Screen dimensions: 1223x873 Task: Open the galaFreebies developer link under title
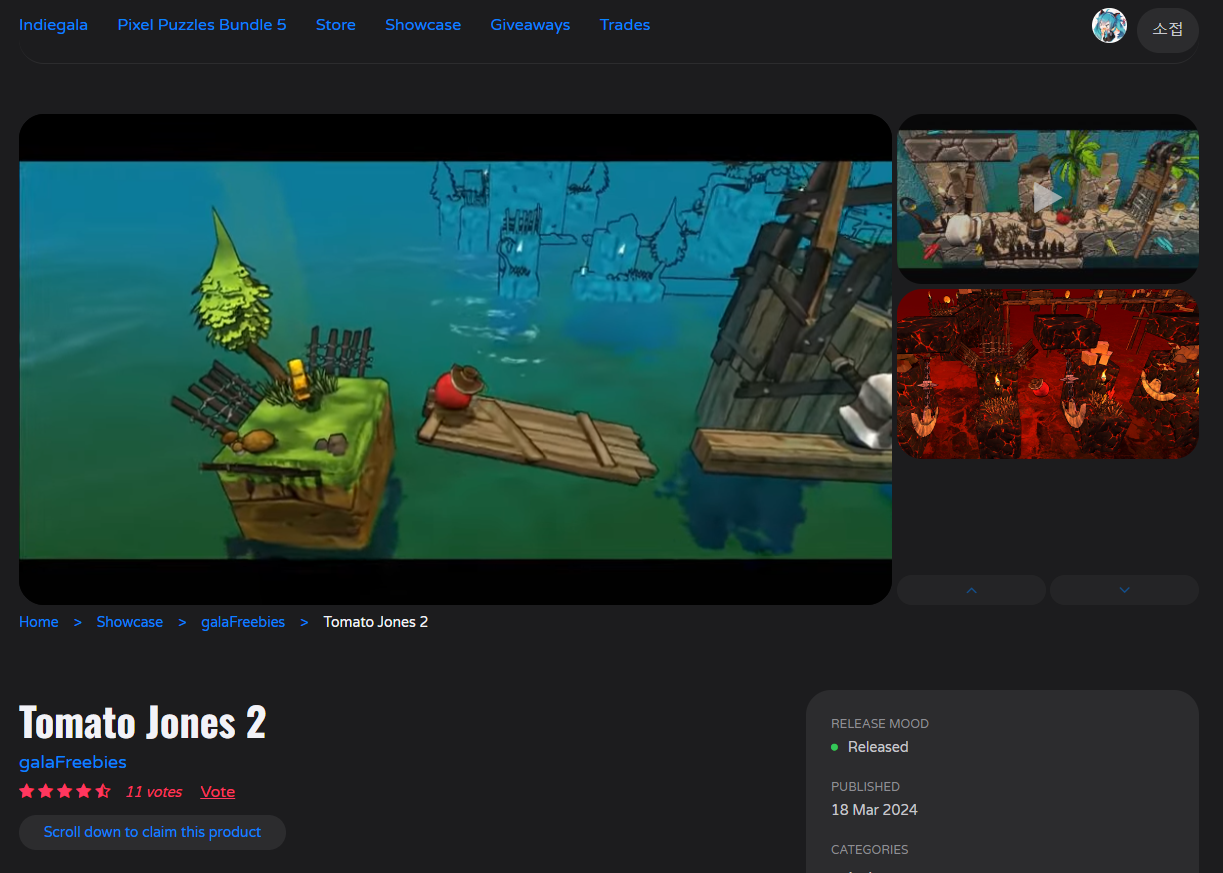click(73, 762)
